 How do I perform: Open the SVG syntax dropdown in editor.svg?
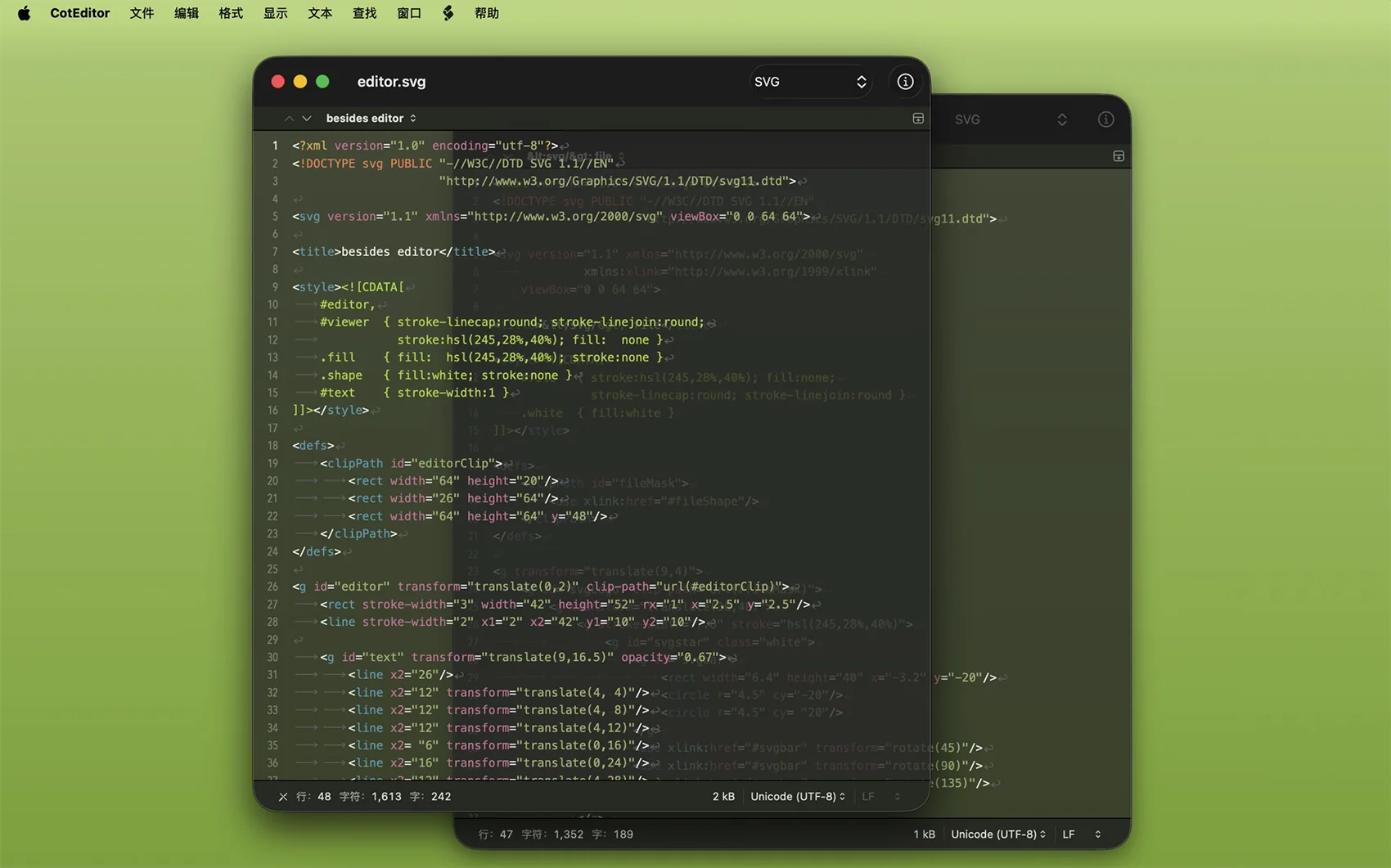coord(809,82)
